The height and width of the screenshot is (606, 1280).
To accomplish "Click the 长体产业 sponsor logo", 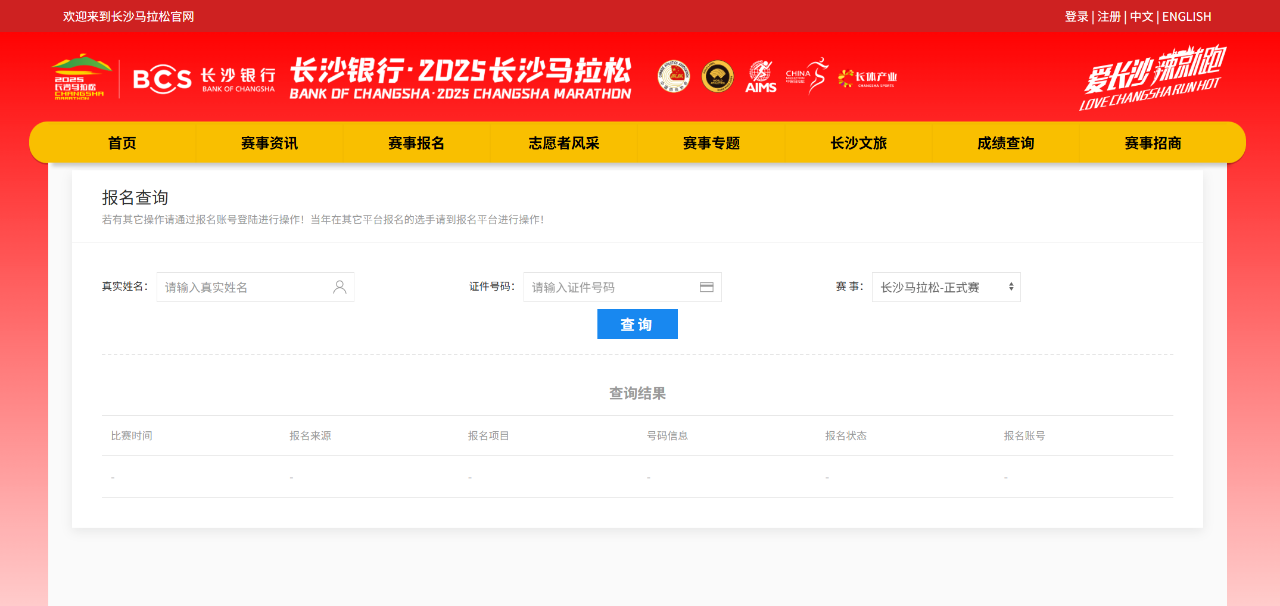I will [x=867, y=78].
